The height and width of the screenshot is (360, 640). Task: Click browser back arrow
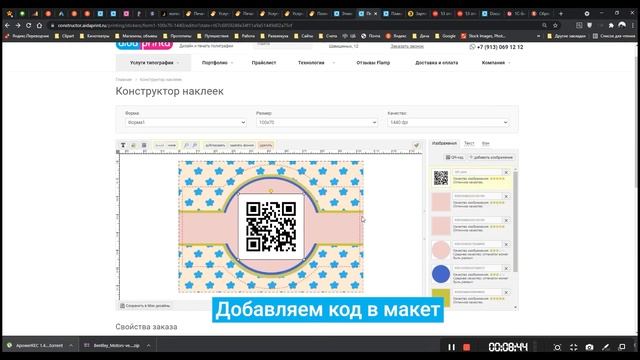tap(8, 25)
